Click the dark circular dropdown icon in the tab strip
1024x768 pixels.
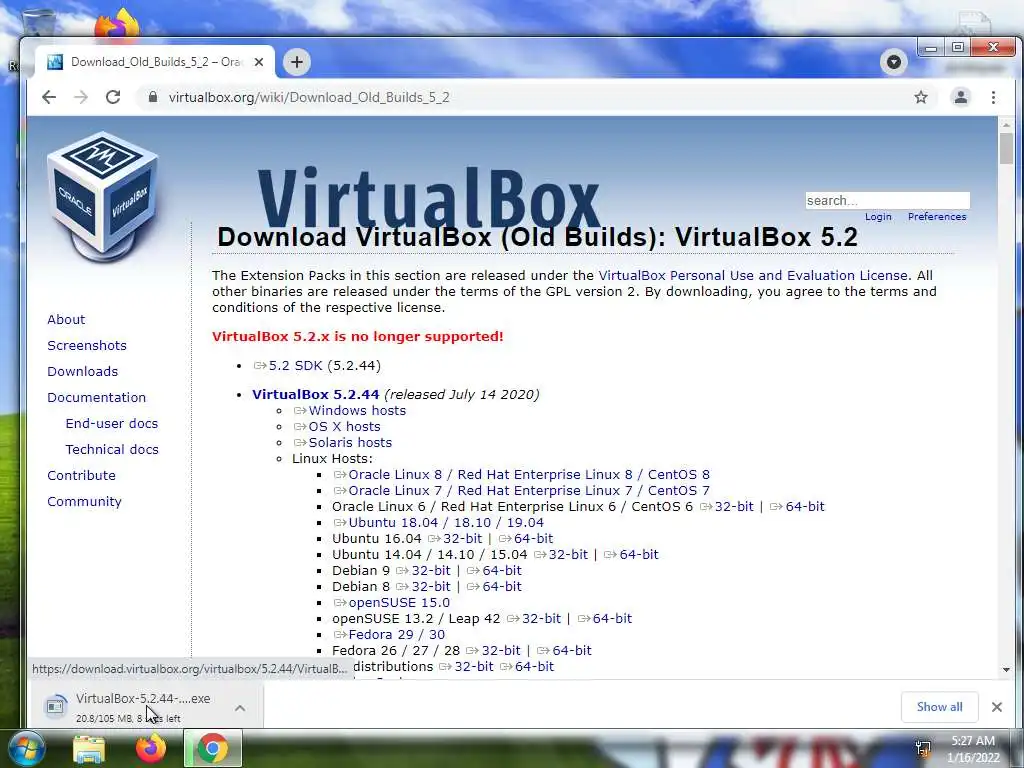893,62
